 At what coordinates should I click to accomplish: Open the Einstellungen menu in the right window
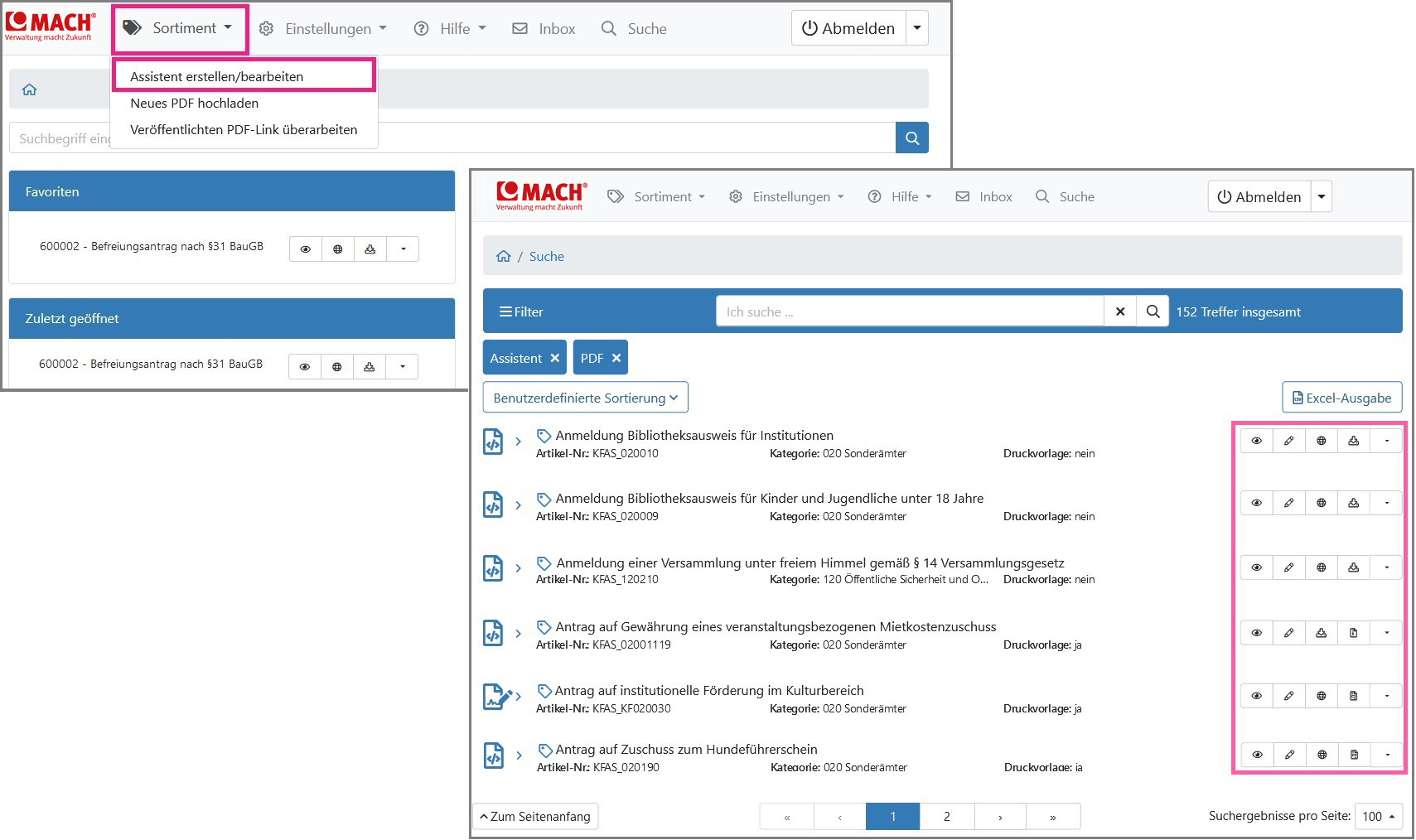click(786, 196)
